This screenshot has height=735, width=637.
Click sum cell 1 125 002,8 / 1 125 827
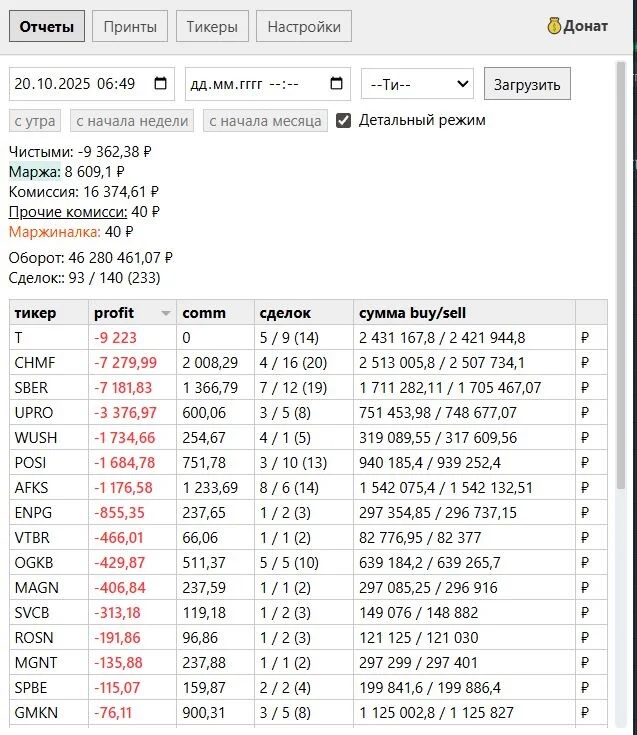point(436,712)
